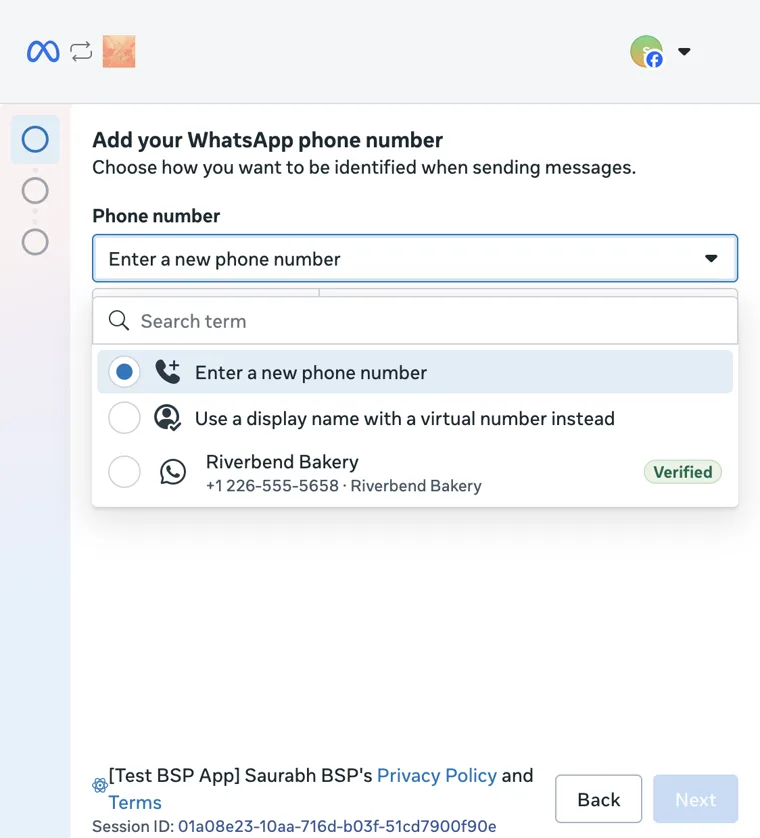Click the phone-plus icon
Image resolution: width=760 pixels, height=838 pixels.
tap(168, 372)
